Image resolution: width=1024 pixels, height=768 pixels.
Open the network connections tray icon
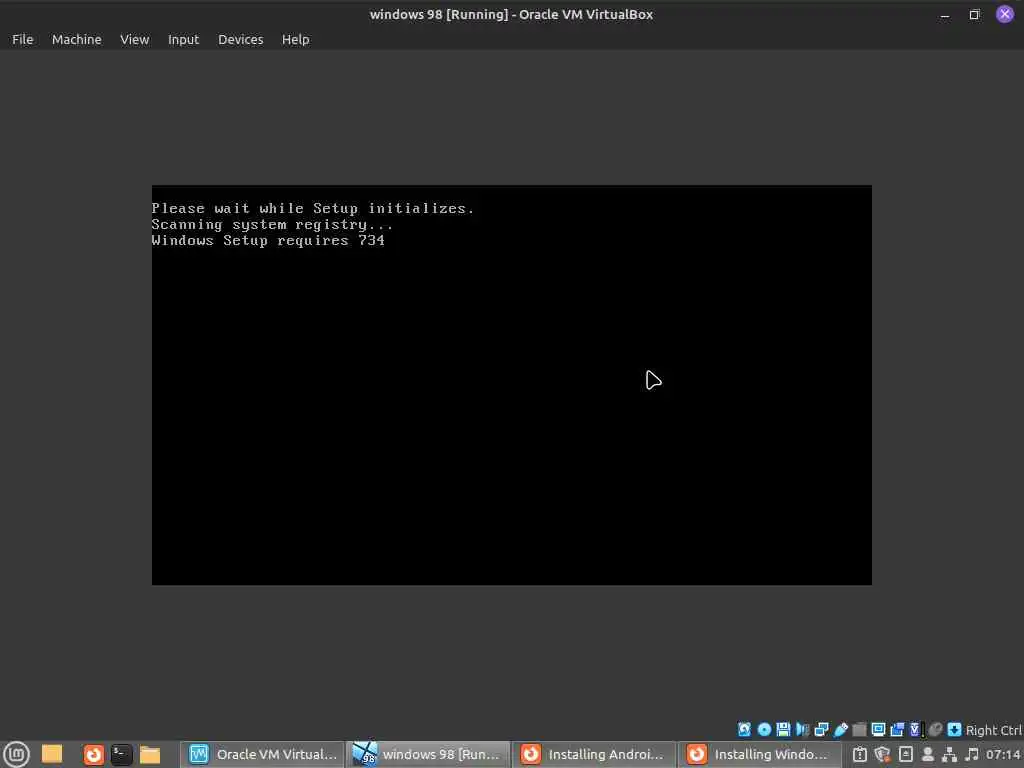tap(950, 754)
